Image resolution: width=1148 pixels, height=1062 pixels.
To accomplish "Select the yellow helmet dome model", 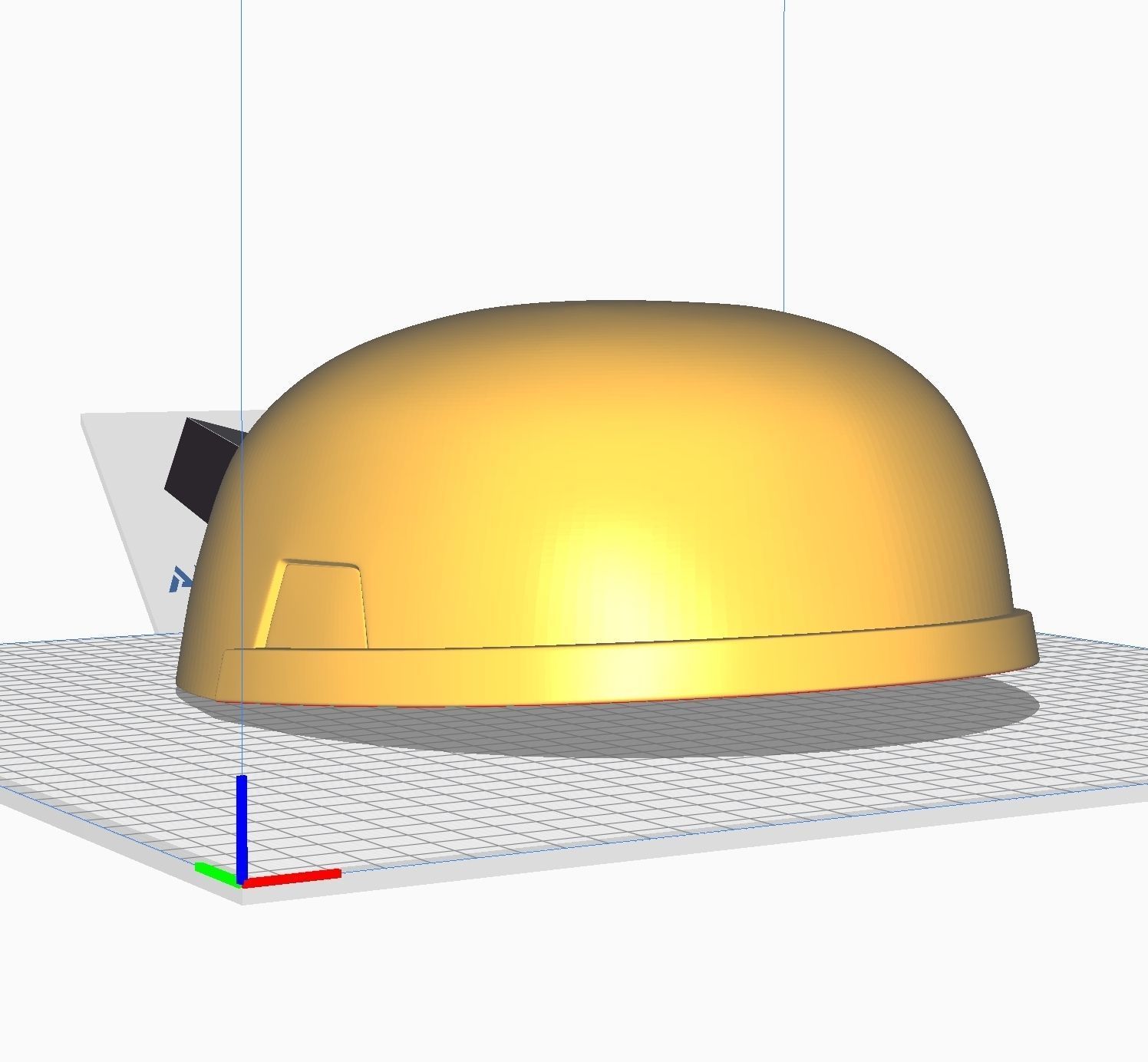I will 606,503.
